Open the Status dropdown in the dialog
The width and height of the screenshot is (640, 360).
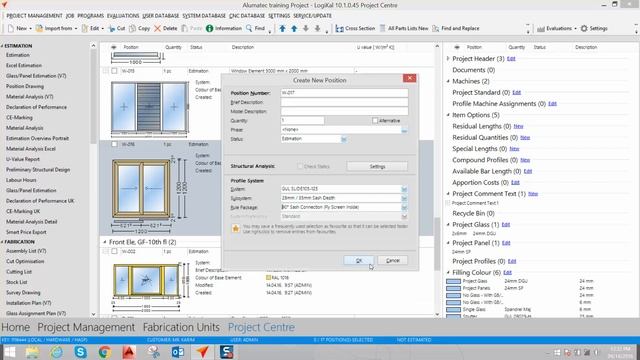tap(344, 139)
